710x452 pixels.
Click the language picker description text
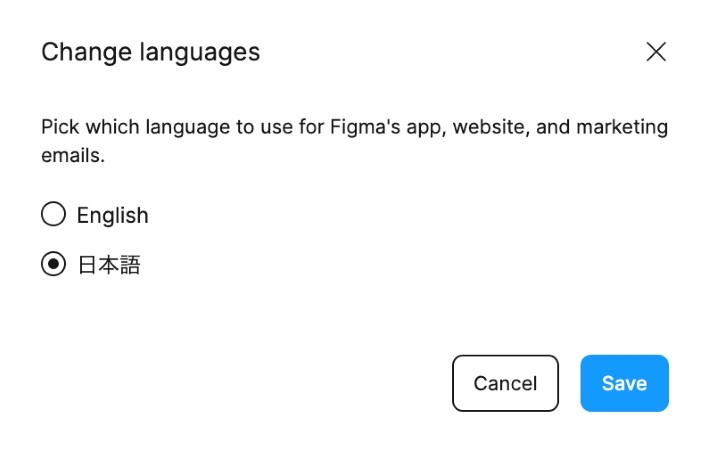[x=354, y=142]
